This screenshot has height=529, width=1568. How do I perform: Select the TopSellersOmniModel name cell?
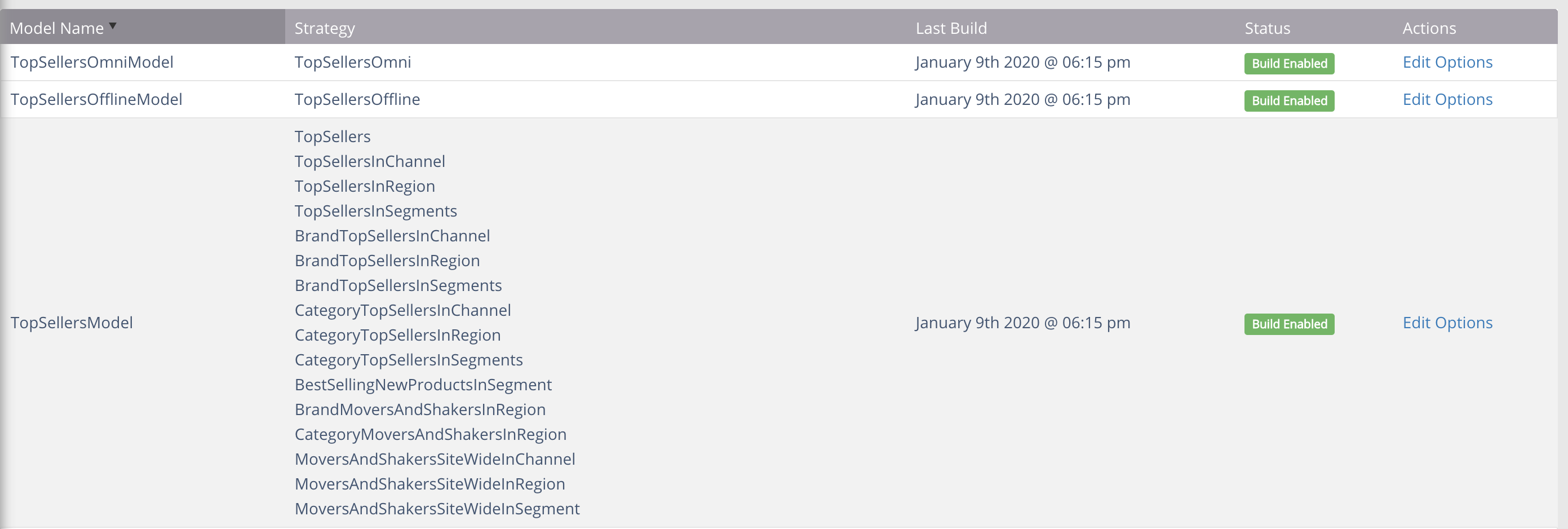[x=92, y=62]
